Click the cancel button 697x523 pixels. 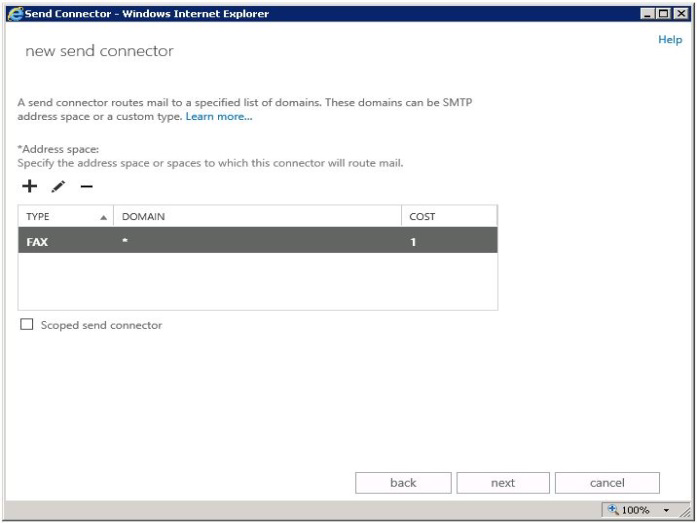coord(607,483)
